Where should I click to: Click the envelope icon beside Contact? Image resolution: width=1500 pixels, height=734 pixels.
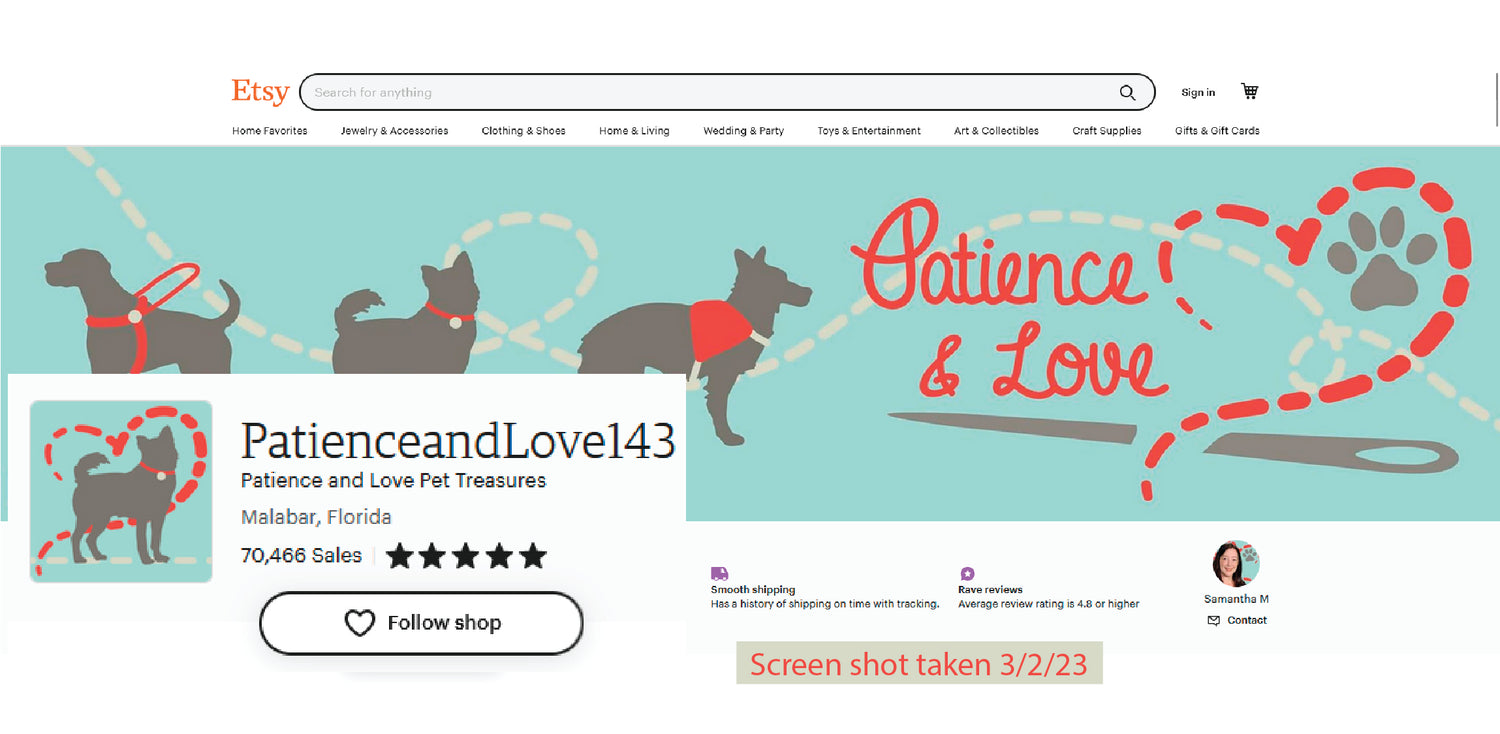pos(1213,621)
